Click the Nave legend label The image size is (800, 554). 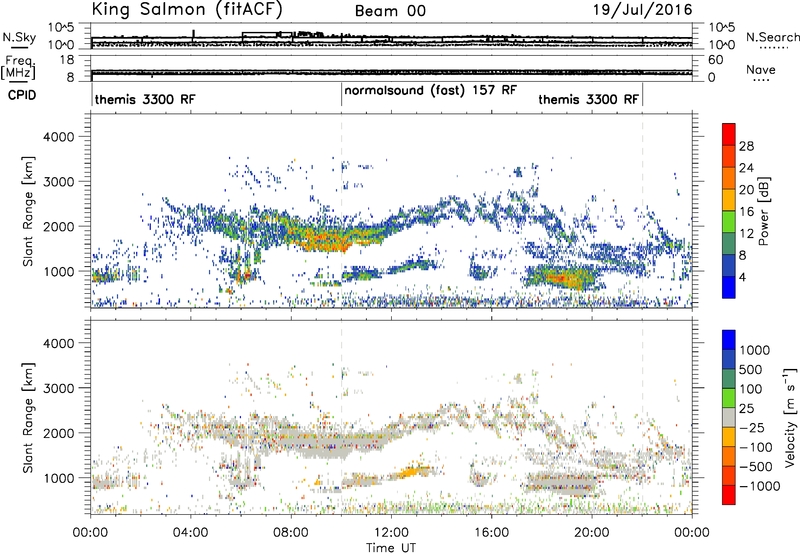point(761,69)
